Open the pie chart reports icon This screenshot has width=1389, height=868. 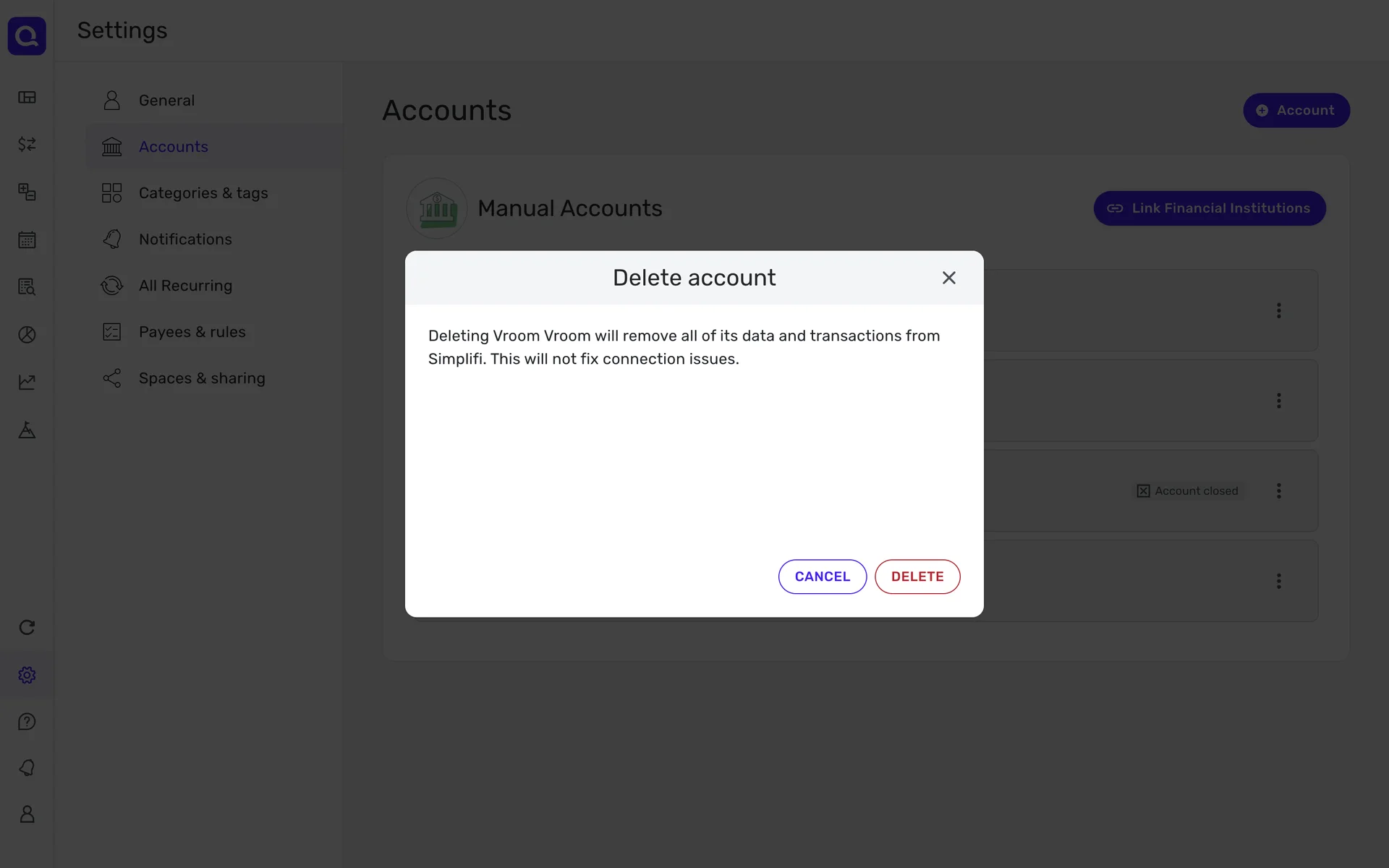27,334
